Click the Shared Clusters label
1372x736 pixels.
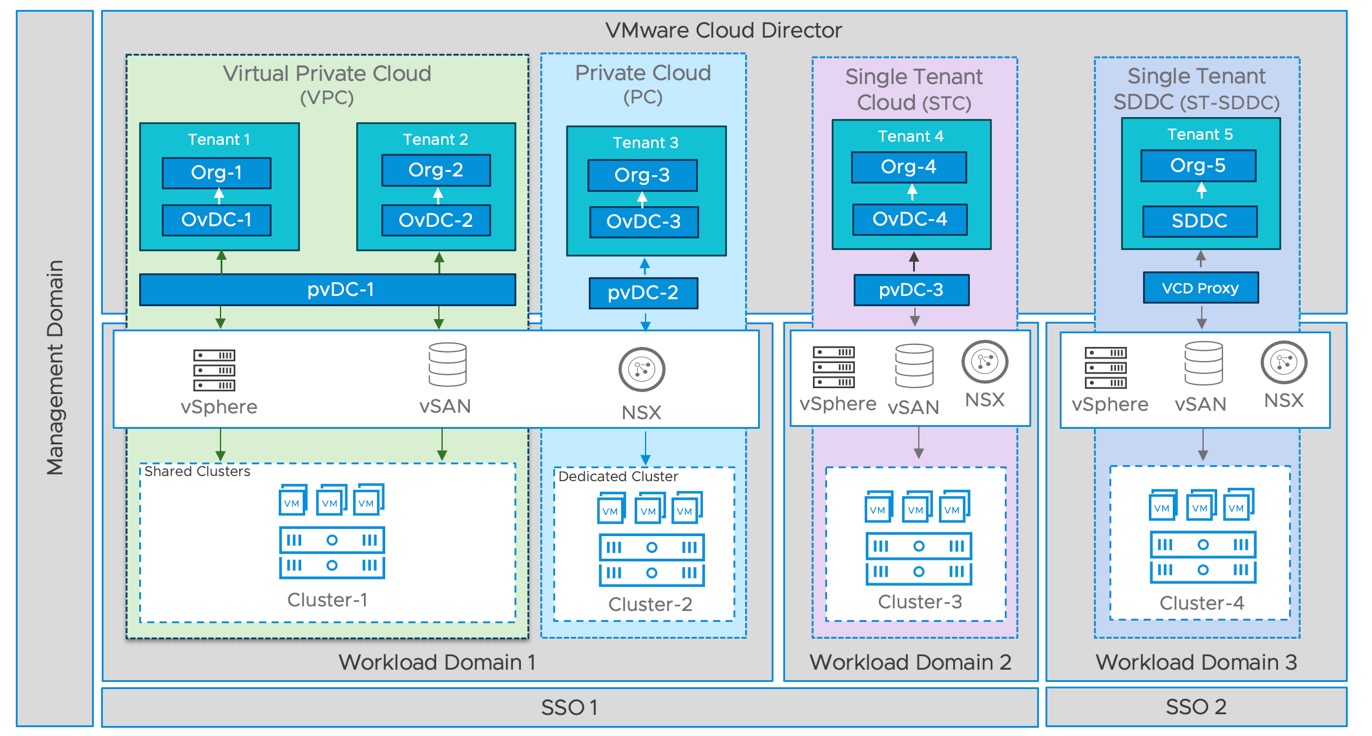click(197, 471)
